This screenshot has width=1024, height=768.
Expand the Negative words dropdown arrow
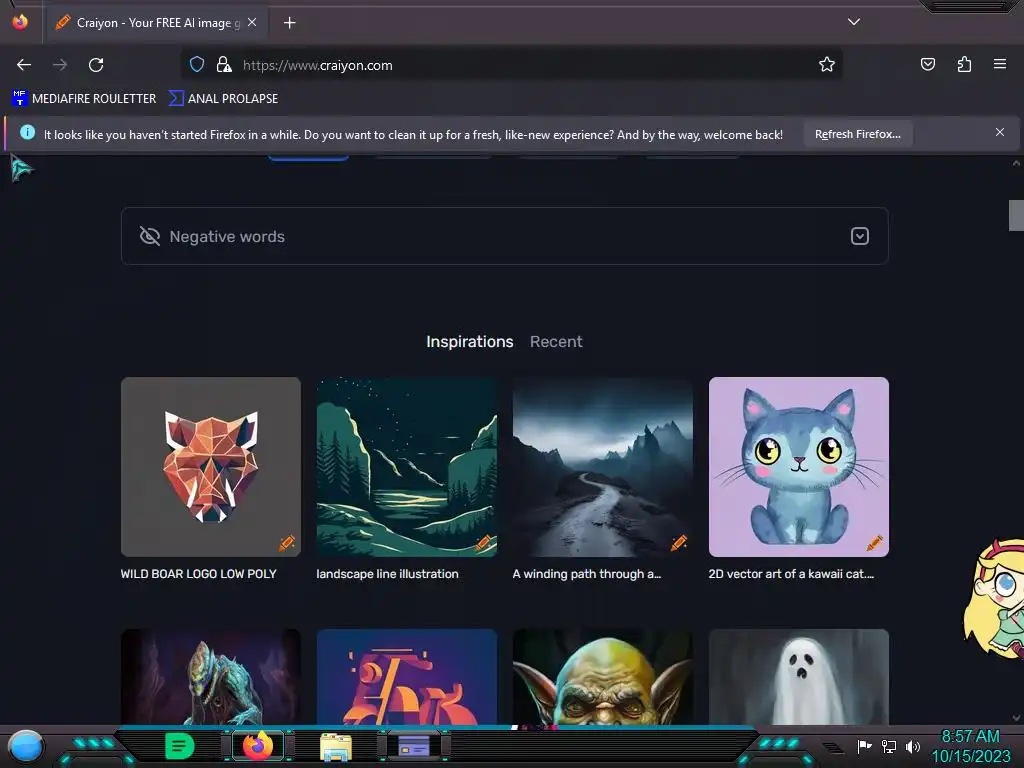click(x=859, y=236)
